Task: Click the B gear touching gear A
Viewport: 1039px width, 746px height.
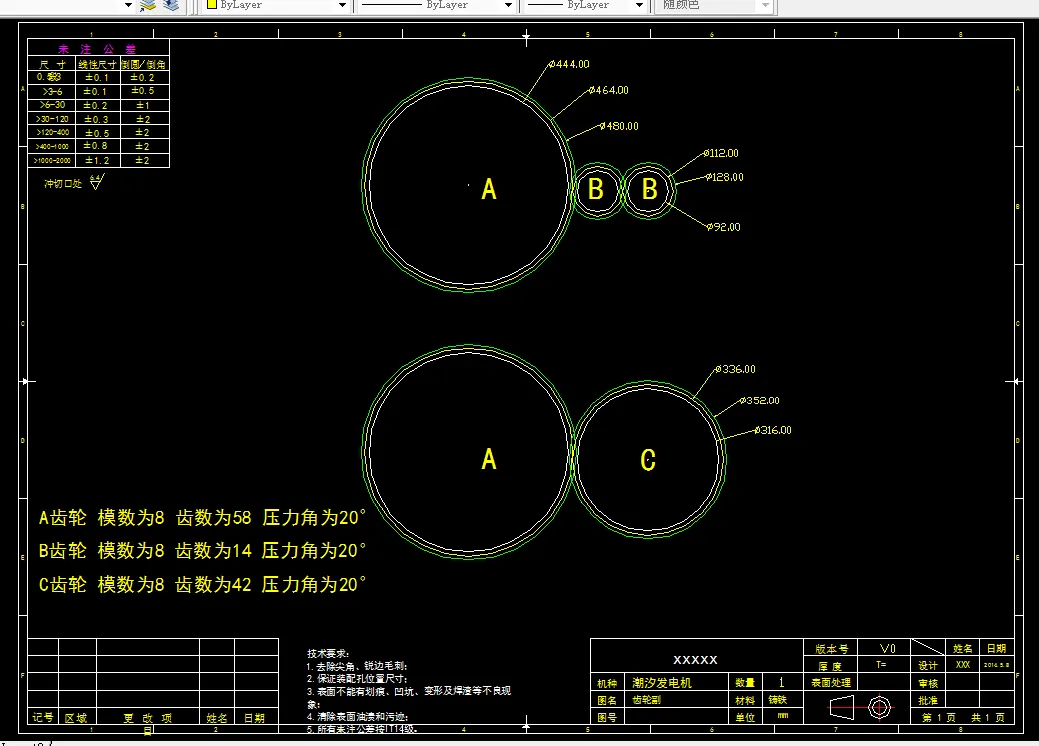Action: coord(597,190)
